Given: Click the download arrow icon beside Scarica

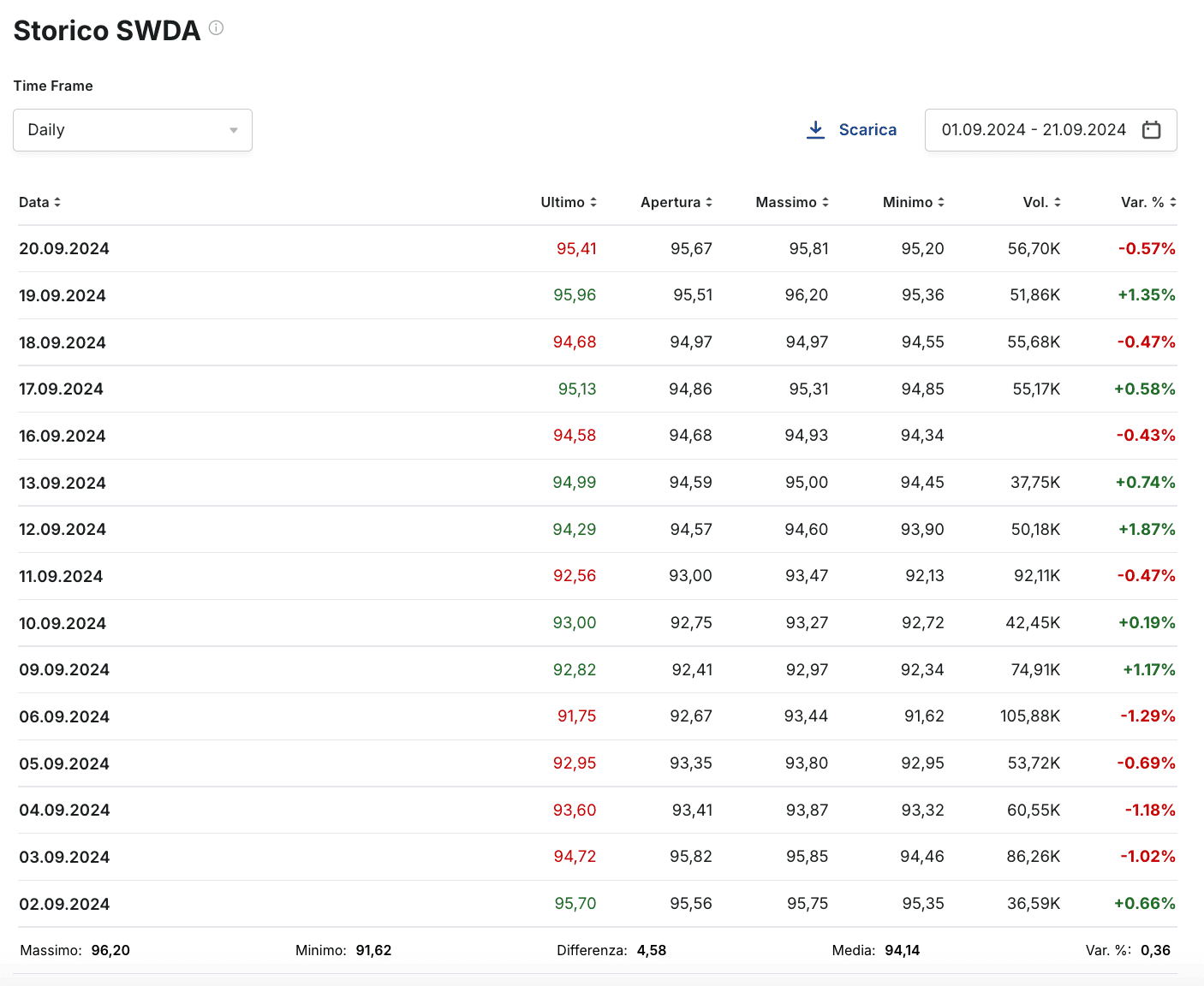Looking at the screenshot, I should click(816, 130).
